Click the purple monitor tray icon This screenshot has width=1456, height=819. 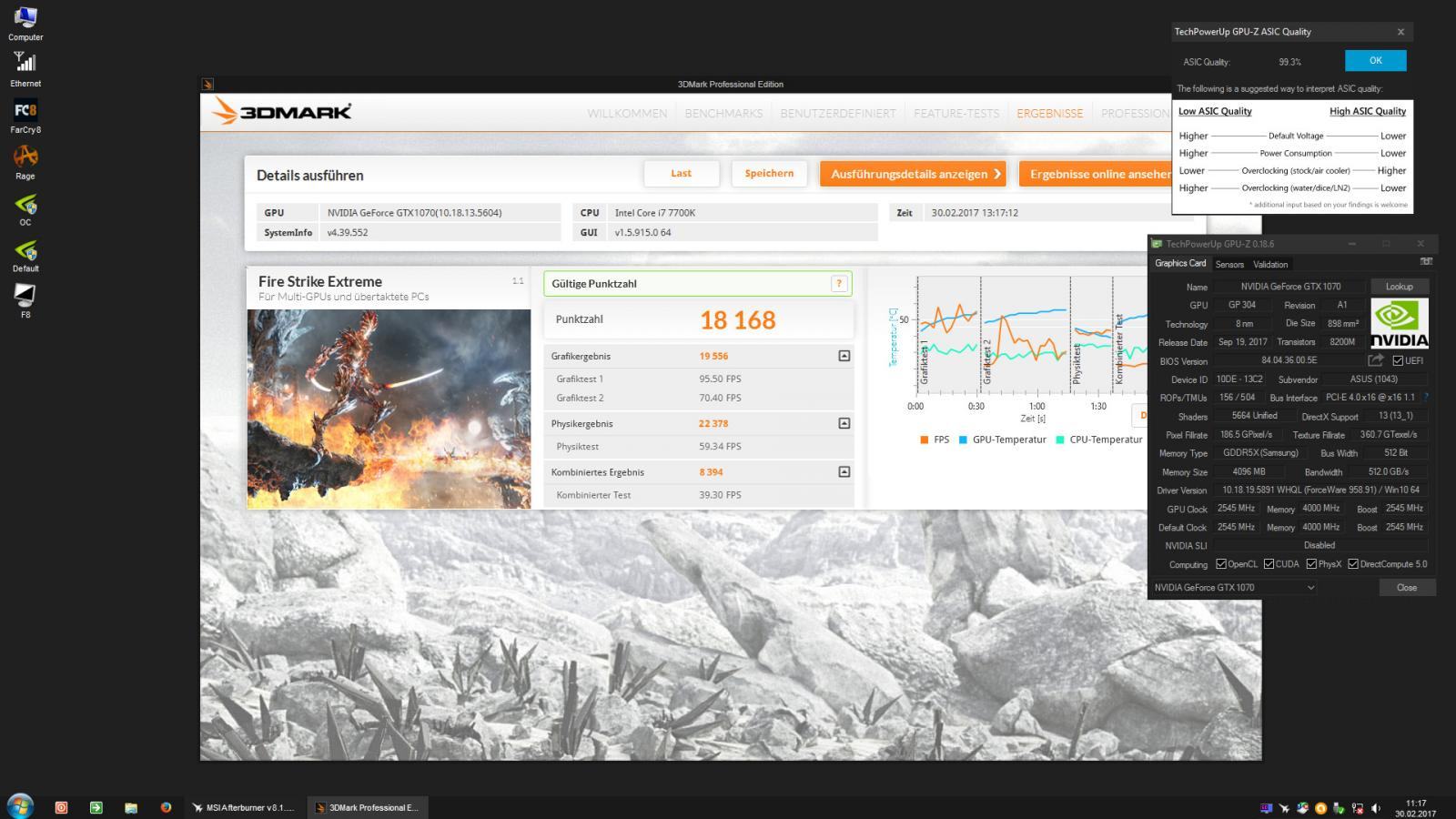point(1266,808)
